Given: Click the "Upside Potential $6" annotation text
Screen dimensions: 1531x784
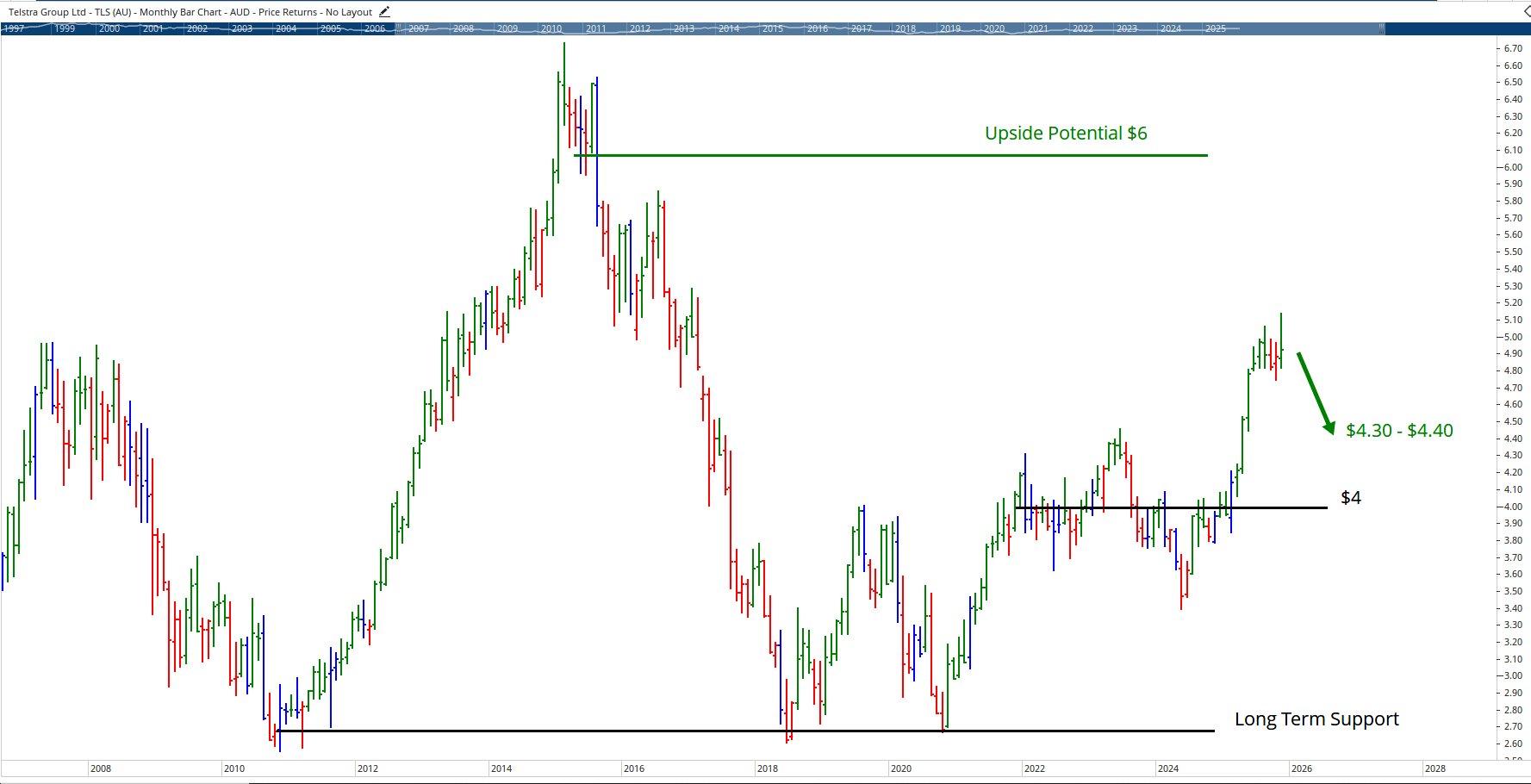Looking at the screenshot, I should click(1065, 133).
